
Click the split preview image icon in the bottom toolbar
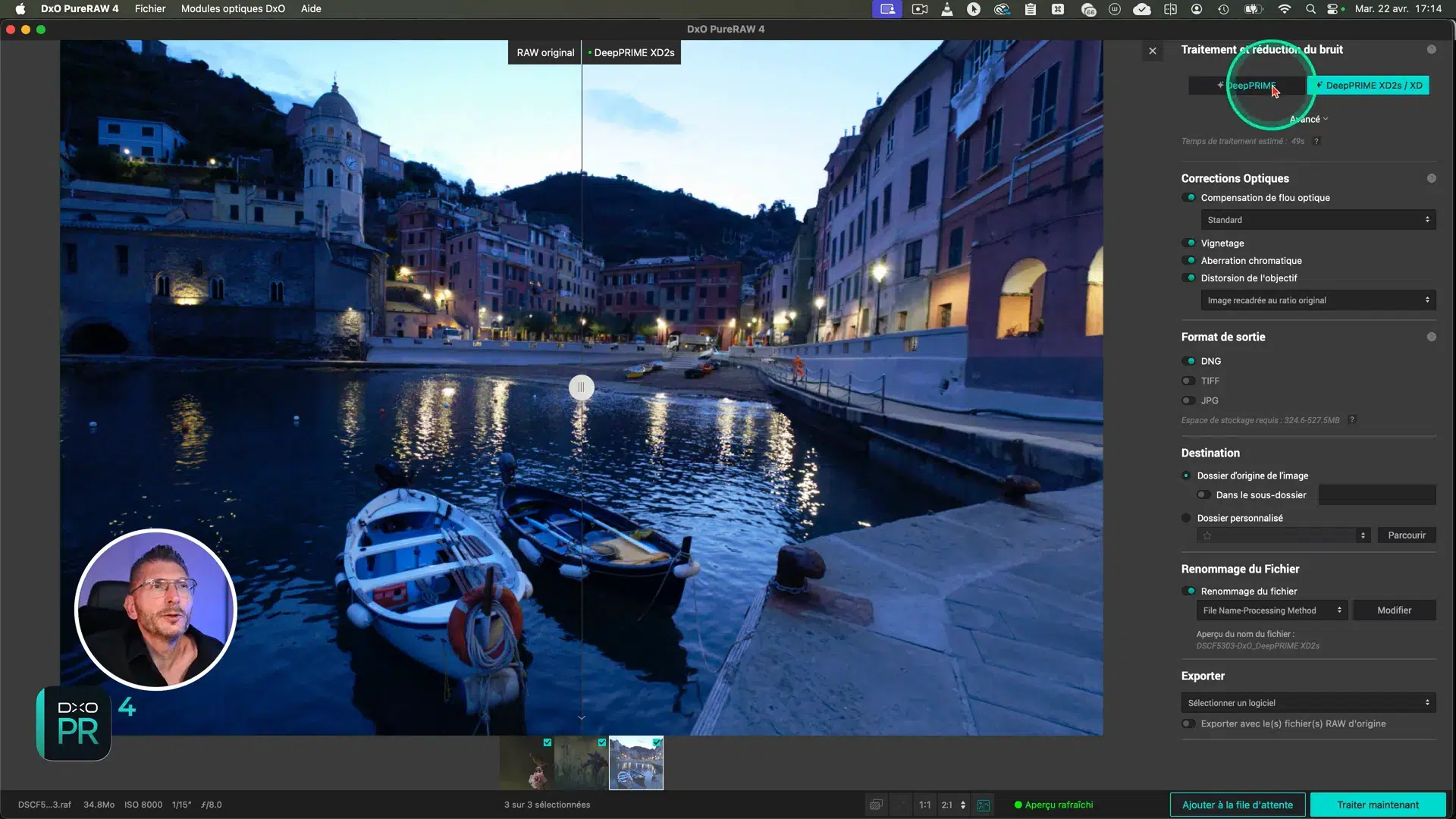(984, 805)
